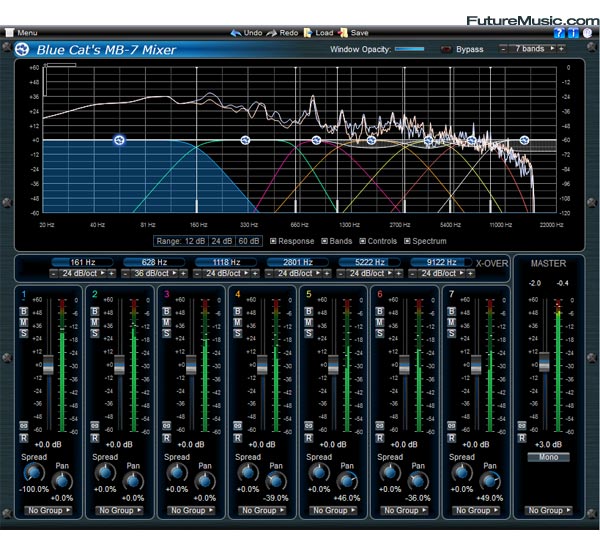Open band 1 No Group dropdown
The height and width of the screenshot is (555, 600).
point(48,510)
